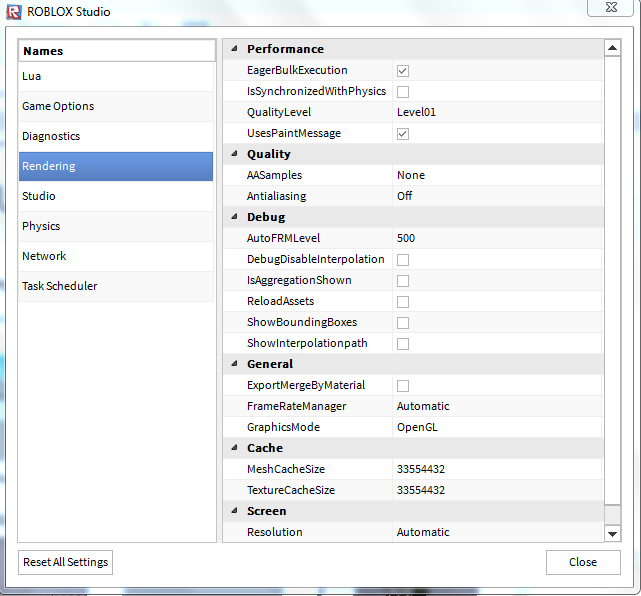This screenshot has width=641, height=596.
Task: Select the Task Scheduler category
Action: [116, 286]
